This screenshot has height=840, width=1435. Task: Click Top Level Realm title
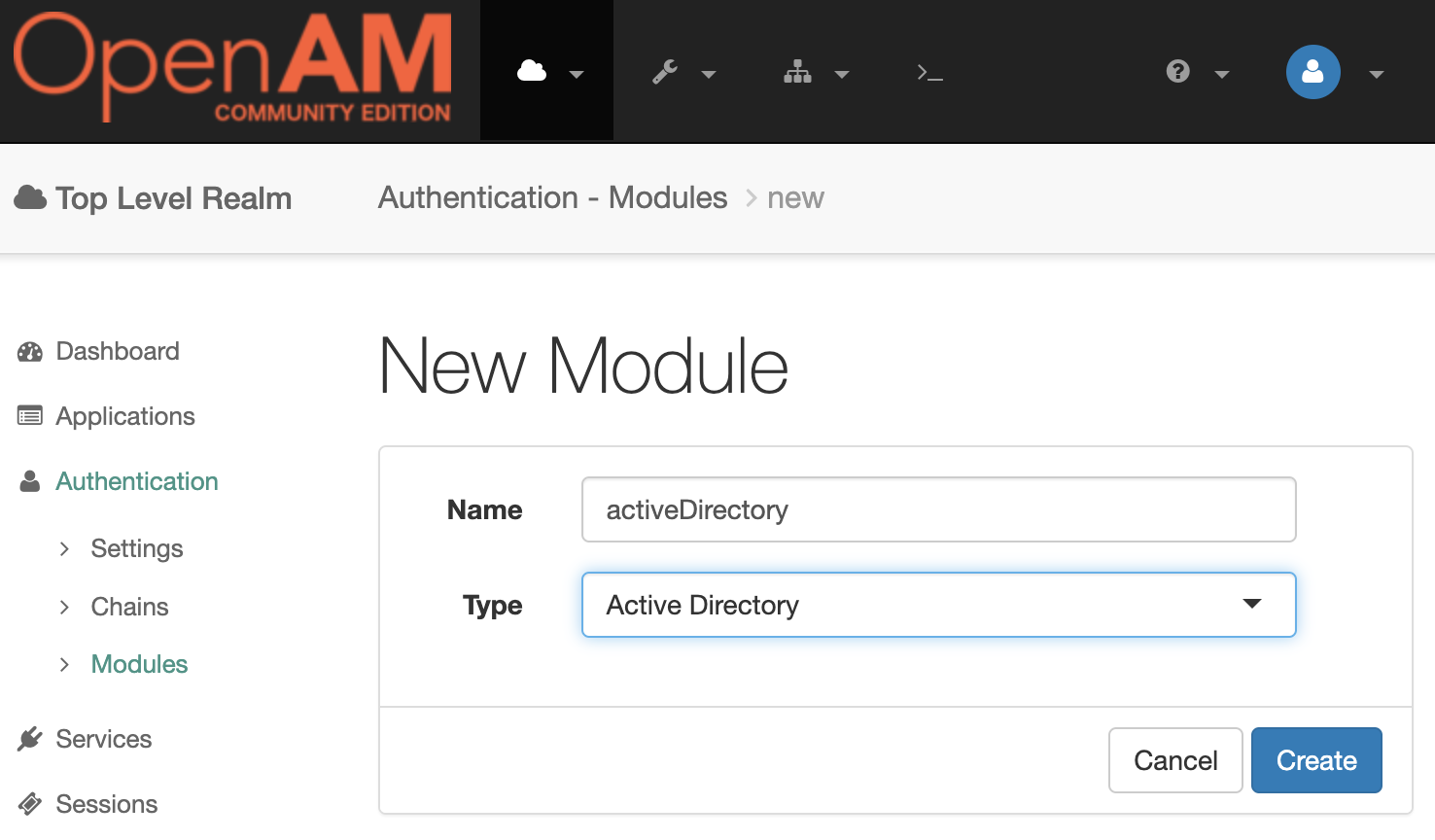tap(173, 198)
